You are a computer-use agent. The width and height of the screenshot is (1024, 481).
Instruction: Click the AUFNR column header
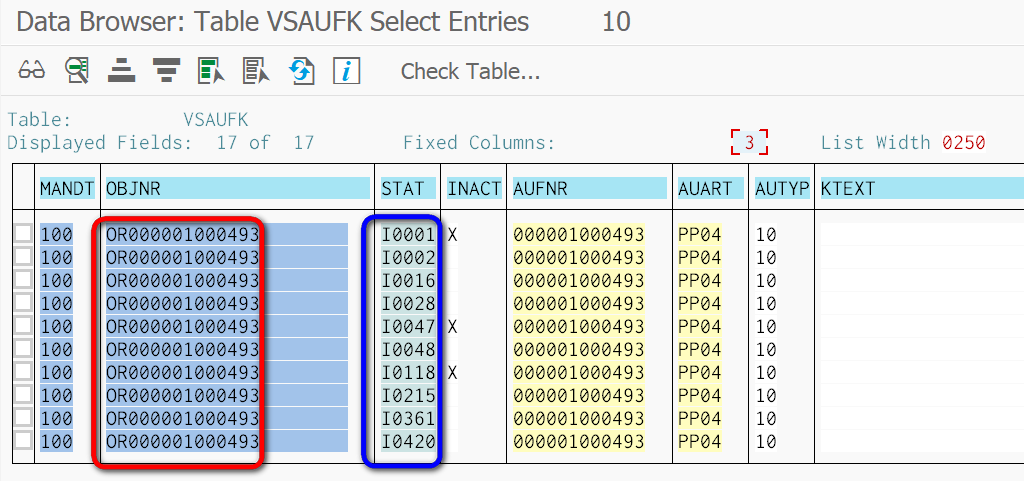589,189
